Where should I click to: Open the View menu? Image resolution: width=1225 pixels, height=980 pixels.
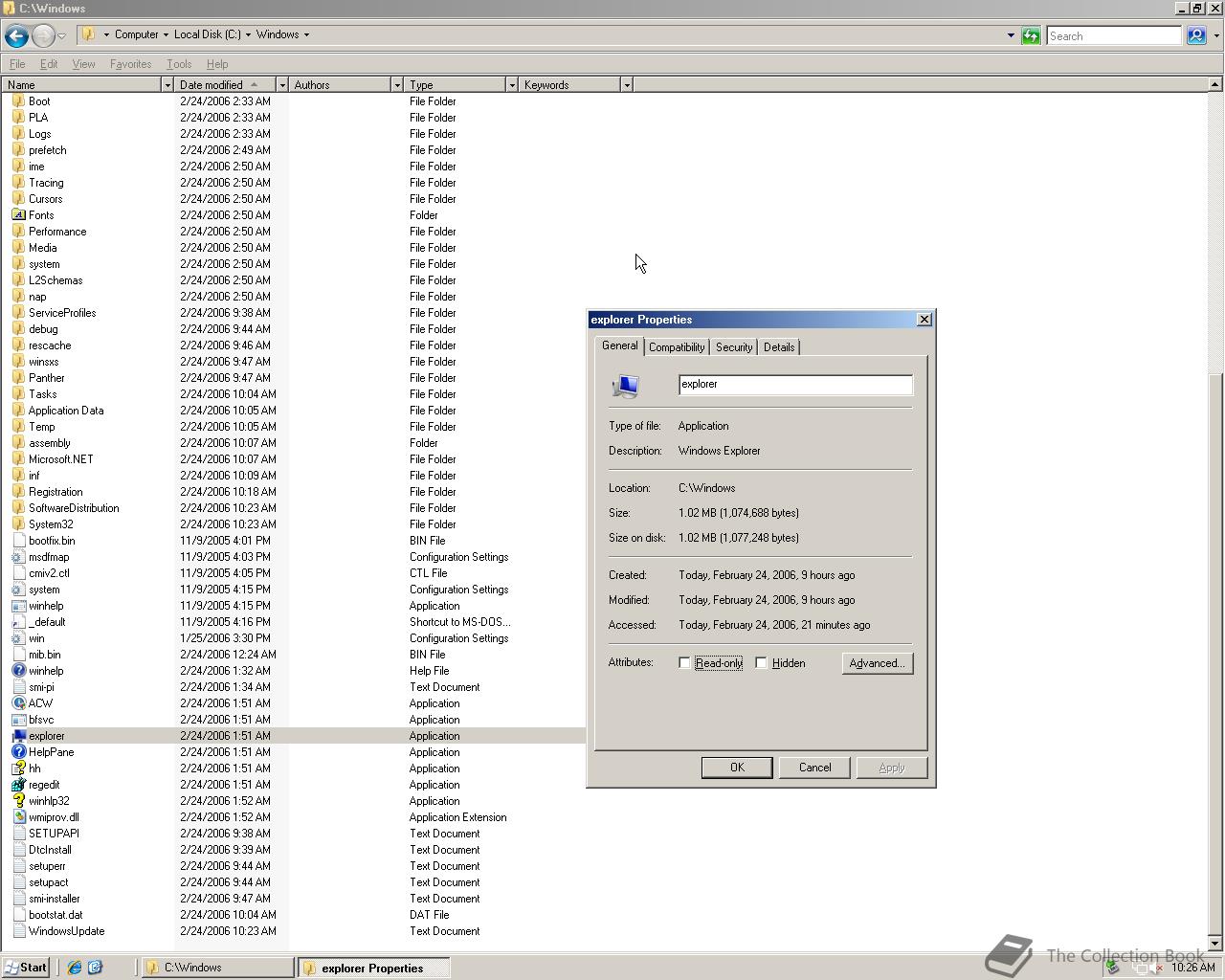tap(83, 64)
